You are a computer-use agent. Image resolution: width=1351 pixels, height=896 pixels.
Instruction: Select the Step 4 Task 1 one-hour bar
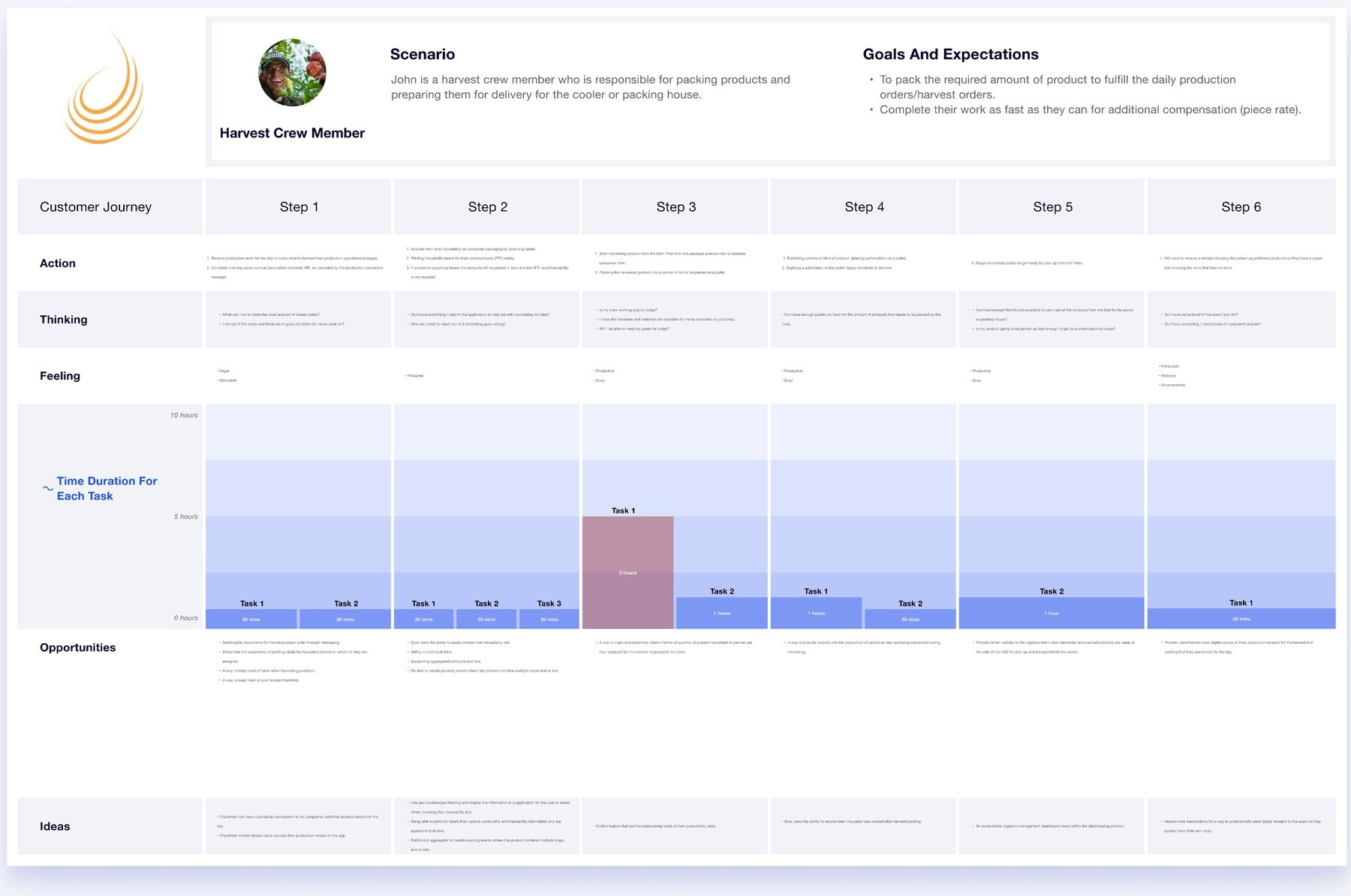click(816, 613)
